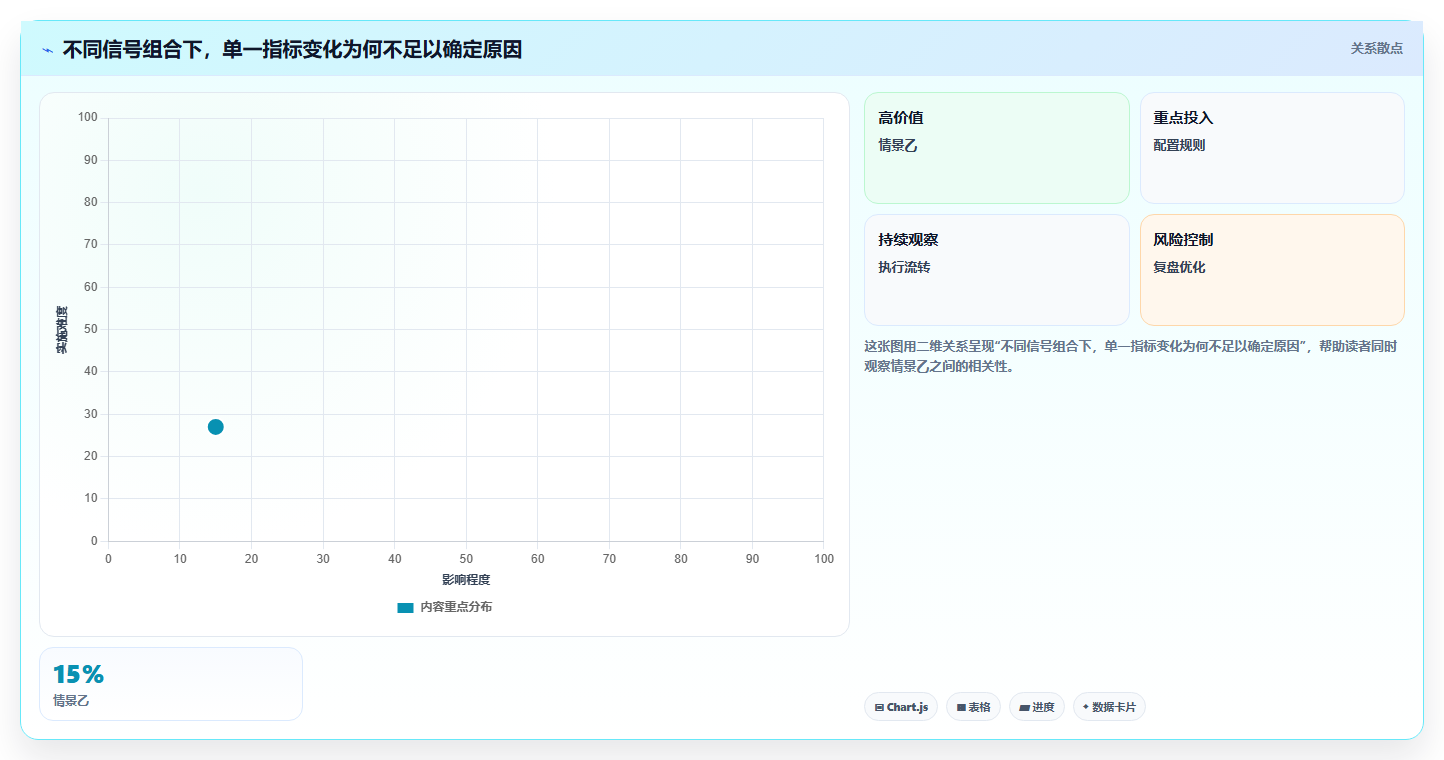1444x760 pixels.
Task: Select the 表格 tag
Action: coord(973,707)
